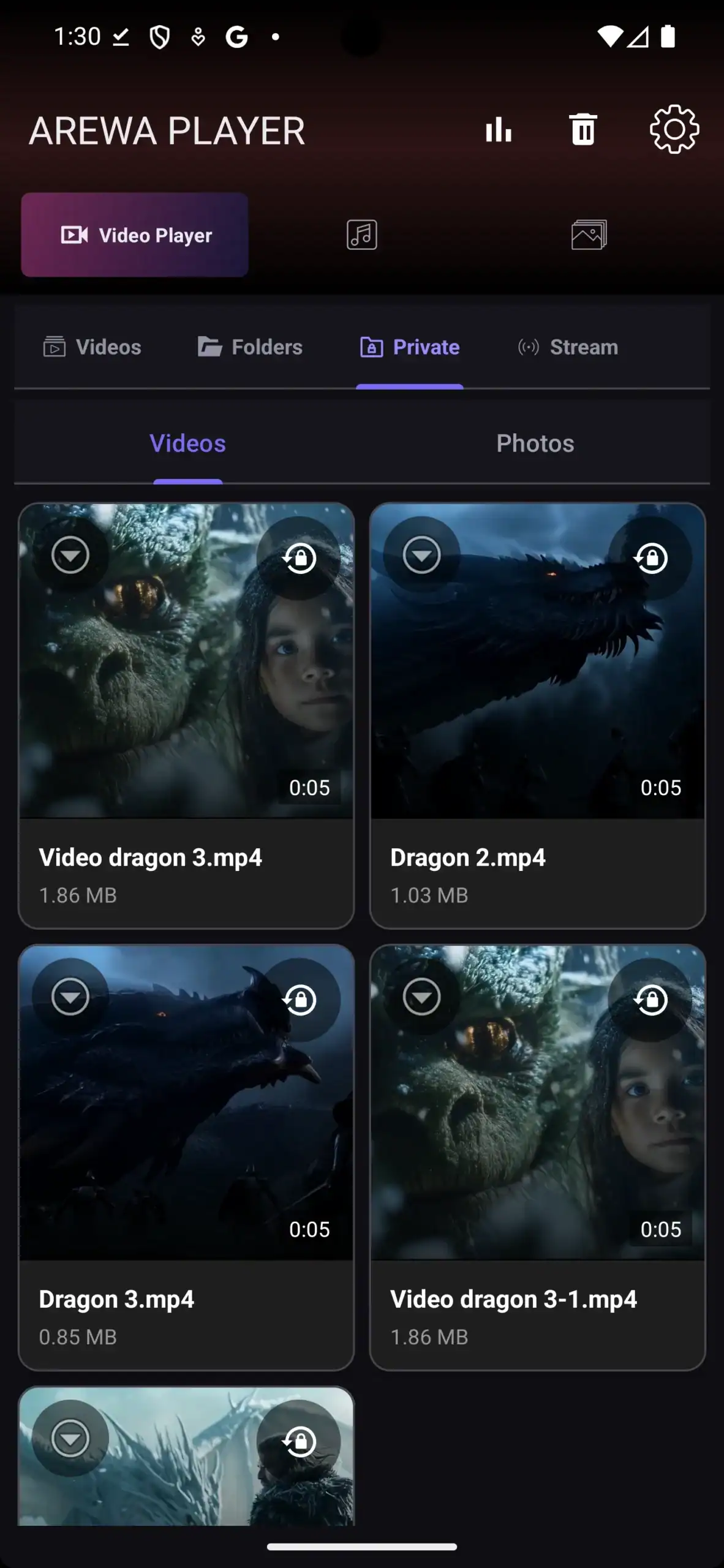Open settings gear icon
The image size is (724, 1568).
pyautogui.click(x=674, y=129)
